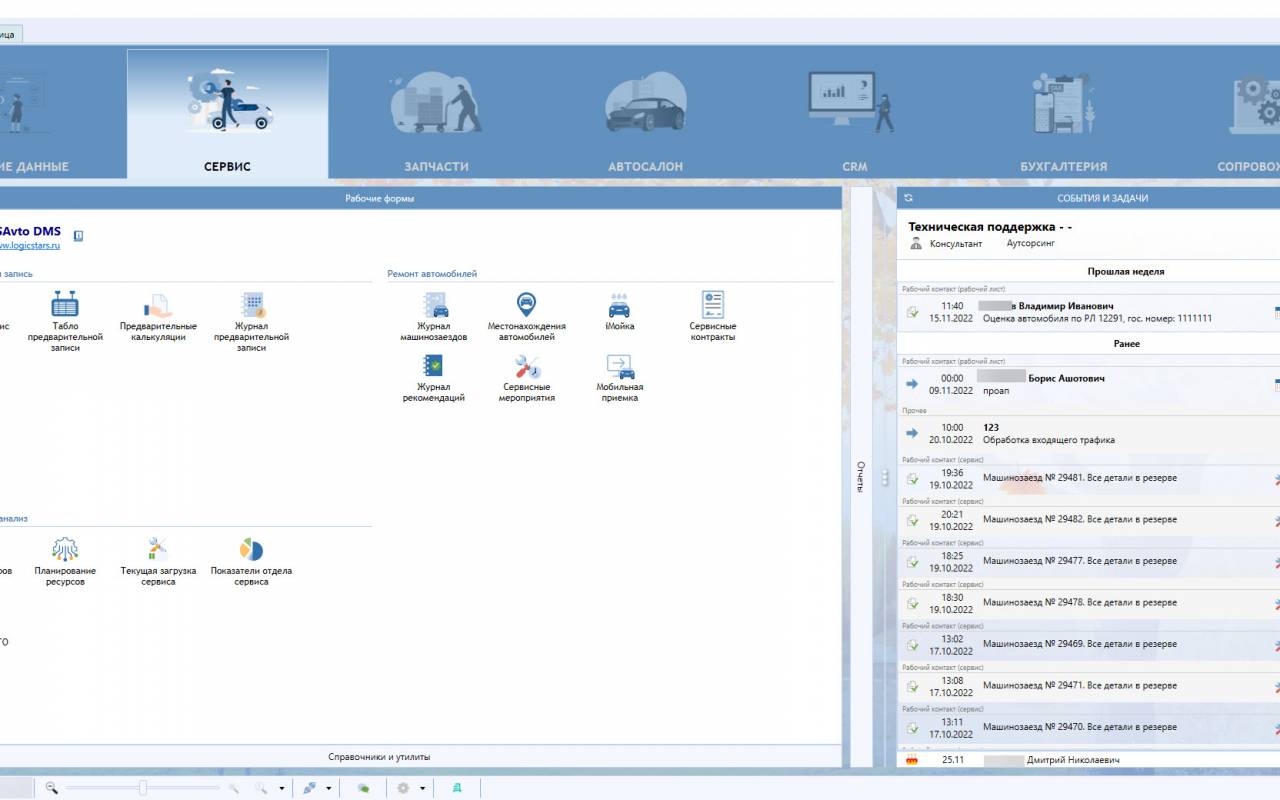Switch to the ЗАПЧАСТИ section tab

[436, 114]
